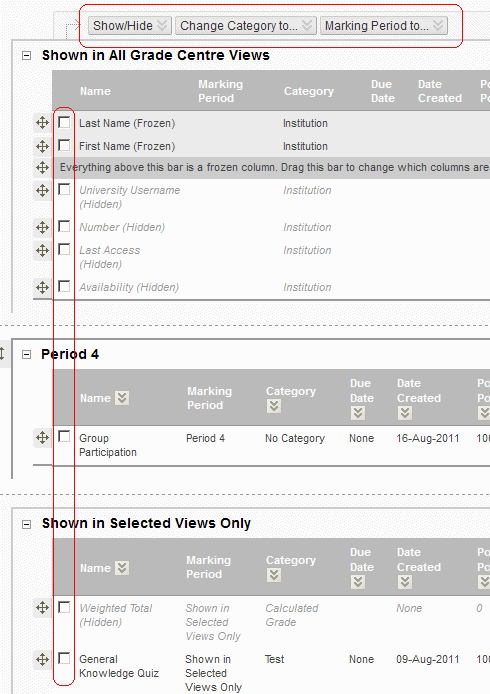Collapse the Period 4 section
490x694 pixels.
27,355
